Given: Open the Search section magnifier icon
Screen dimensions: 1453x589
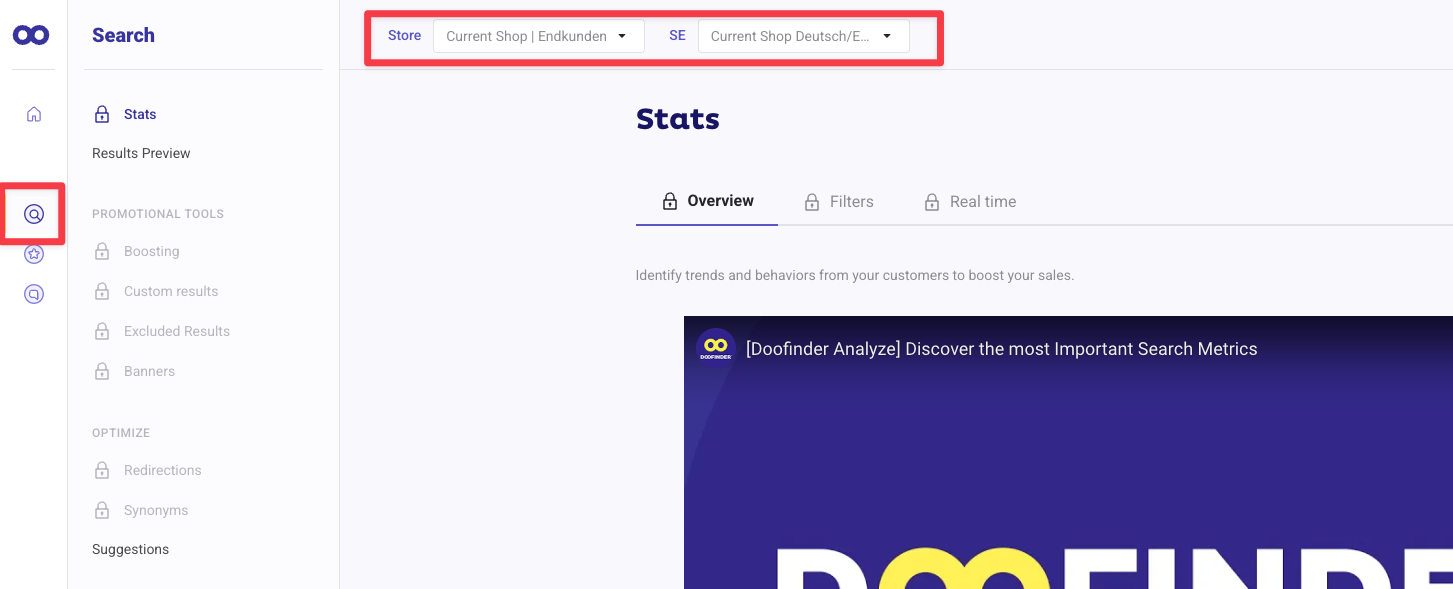Looking at the screenshot, I should (x=34, y=214).
